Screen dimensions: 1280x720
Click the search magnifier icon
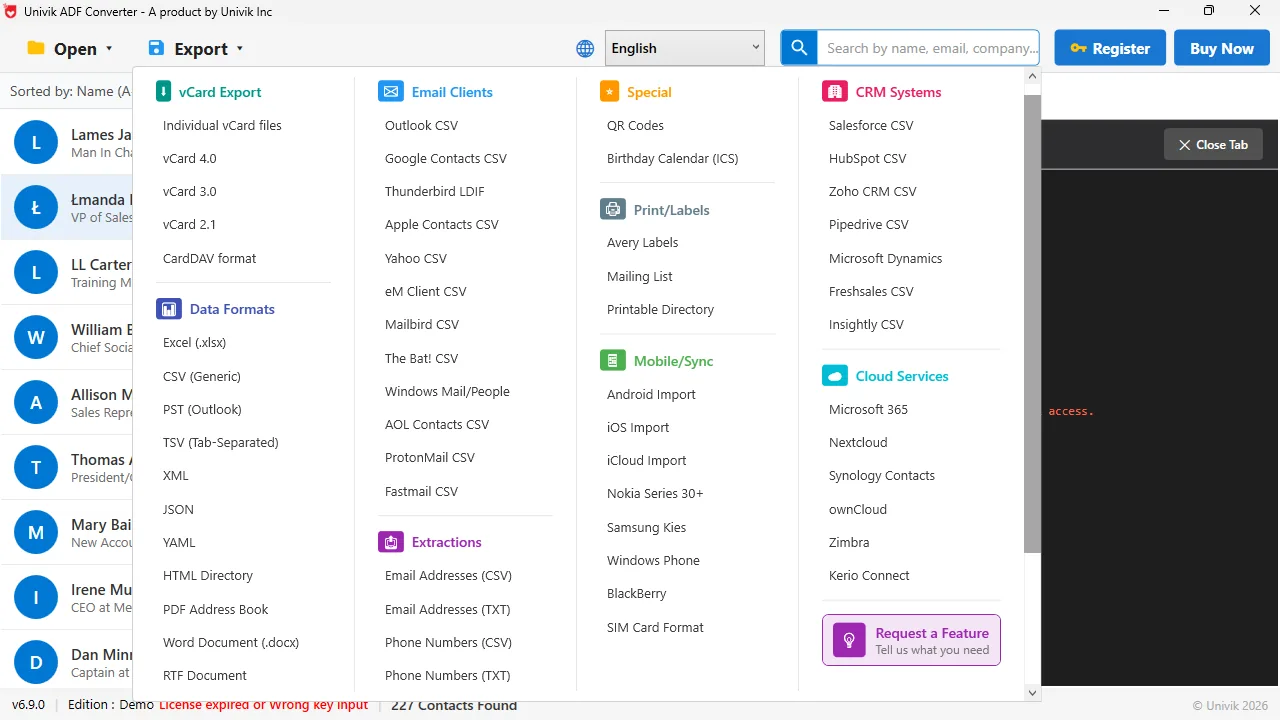tap(799, 48)
